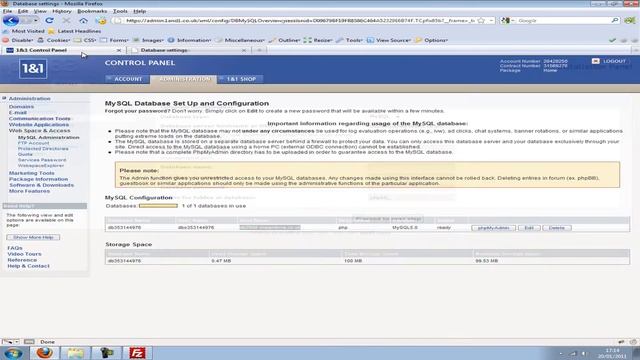
Task: Open the Miscellaneous web developer menu
Action: click(x=240, y=40)
